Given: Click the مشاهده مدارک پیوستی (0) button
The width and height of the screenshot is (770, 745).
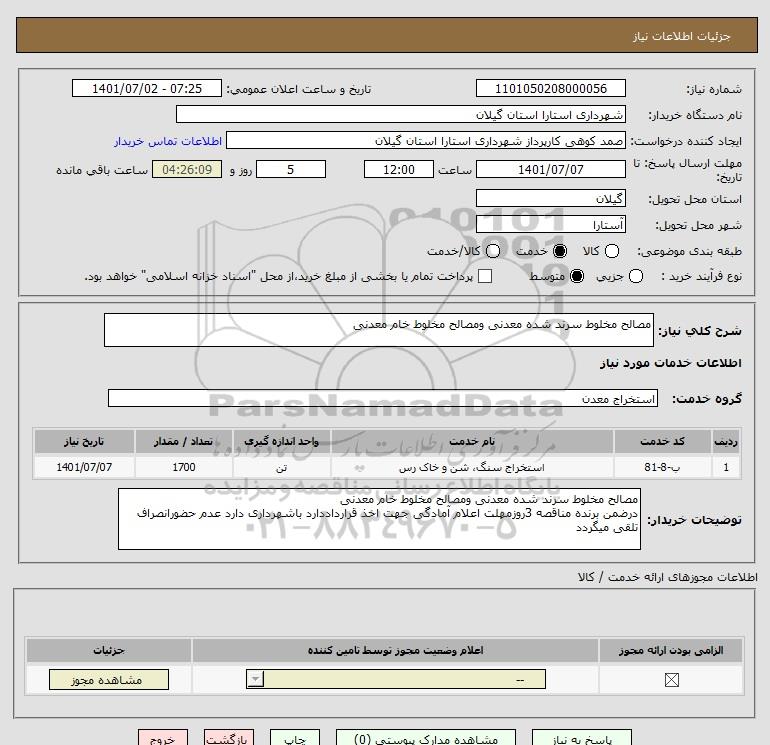Looking at the screenshot, I should 426,738.
